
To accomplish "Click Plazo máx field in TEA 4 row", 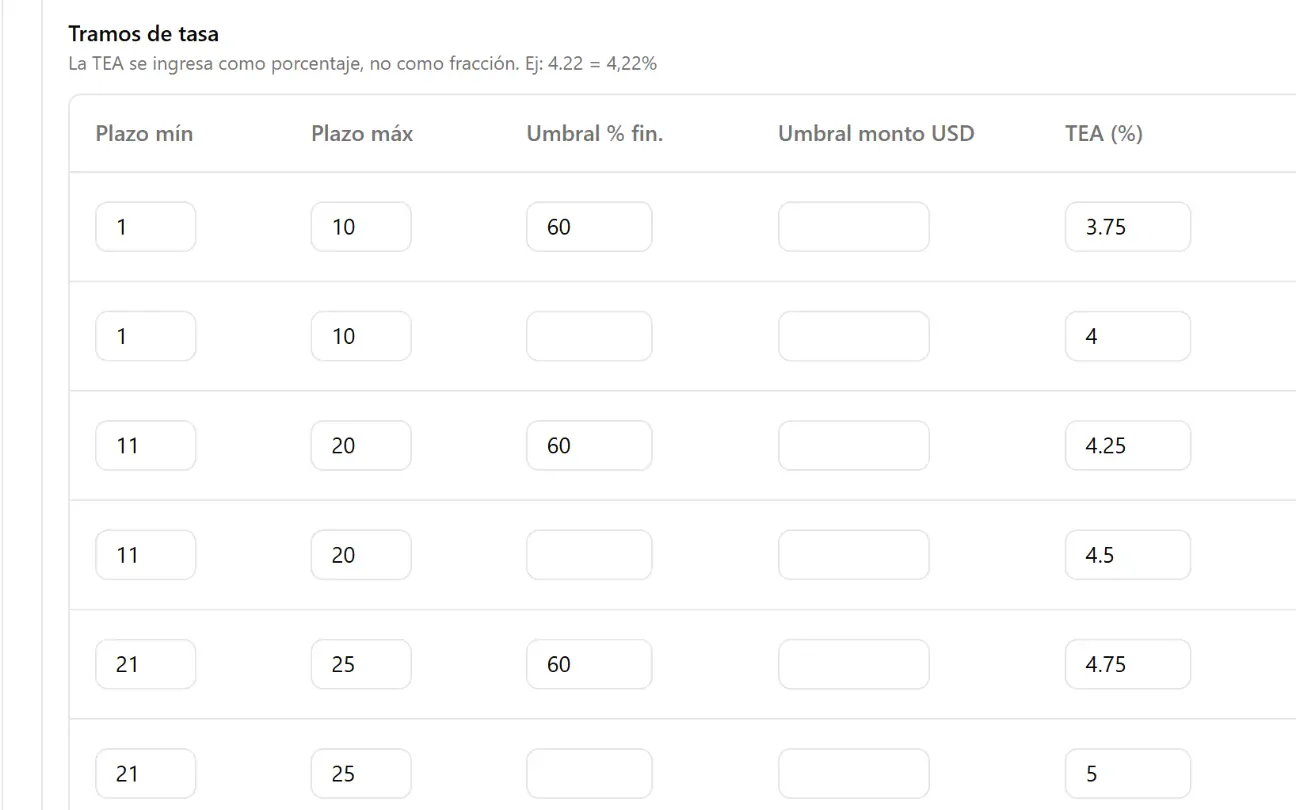I will [x=361, y=336].
